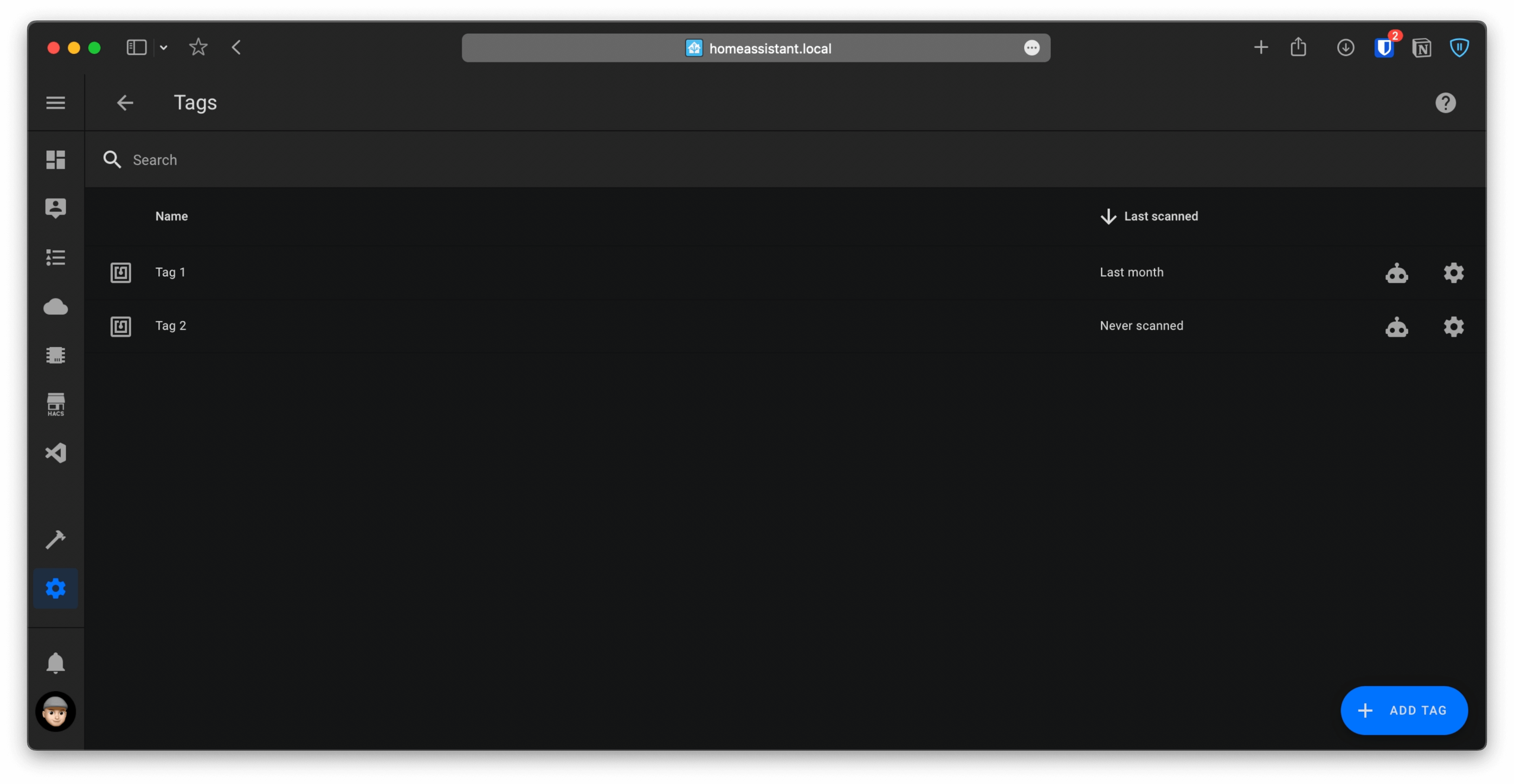The width and height of the screenshot is (1514, 784).
Task: Open Developer Tools hammer icon
Action: point(56,539)
